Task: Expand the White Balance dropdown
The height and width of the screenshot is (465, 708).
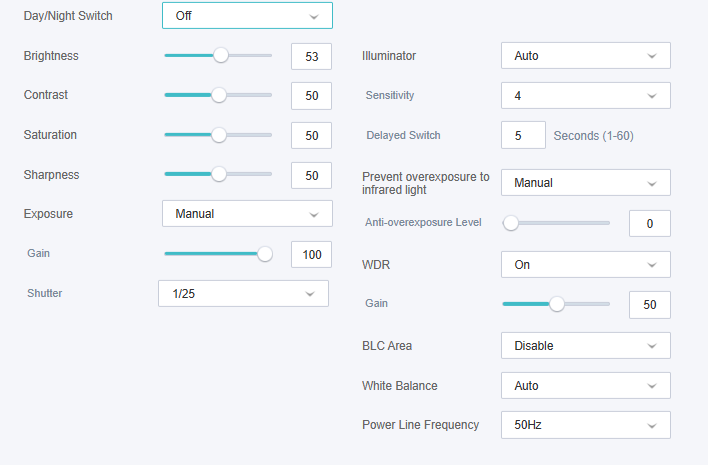Action: (x=585, y=386)
